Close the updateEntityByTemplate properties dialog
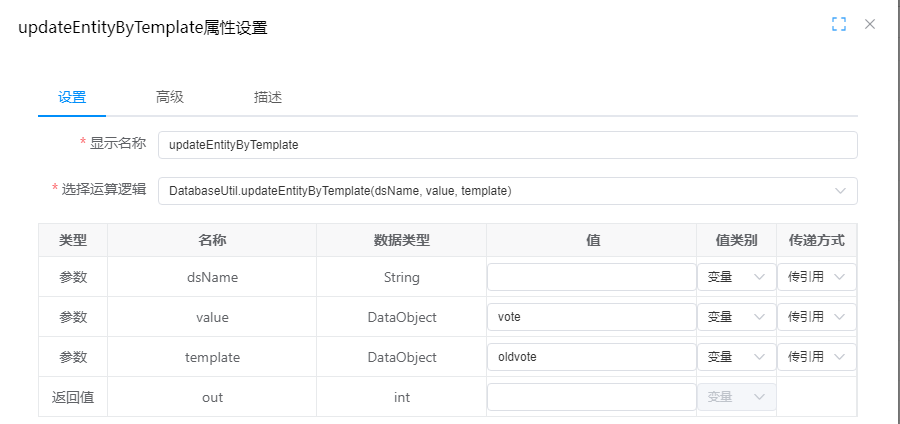The image size is (900, 424). [x=870, y=24]
